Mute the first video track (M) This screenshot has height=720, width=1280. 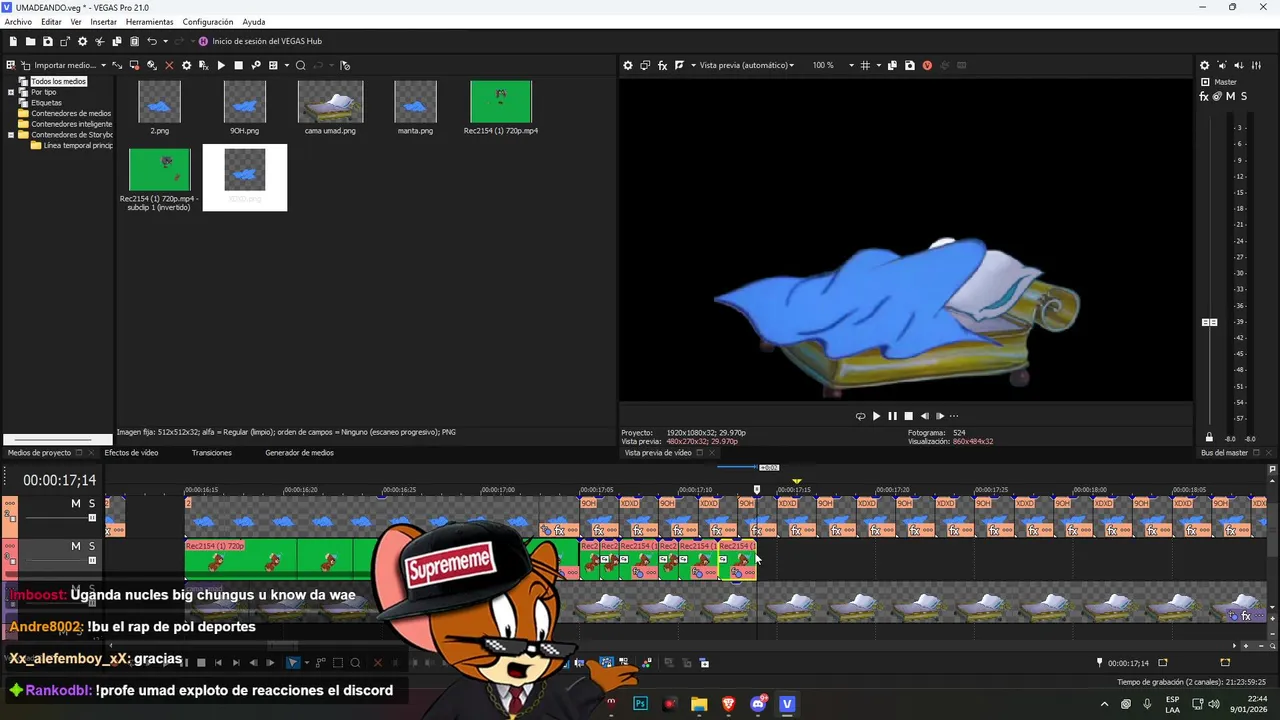pyautogui.click(x=75, y=503)
